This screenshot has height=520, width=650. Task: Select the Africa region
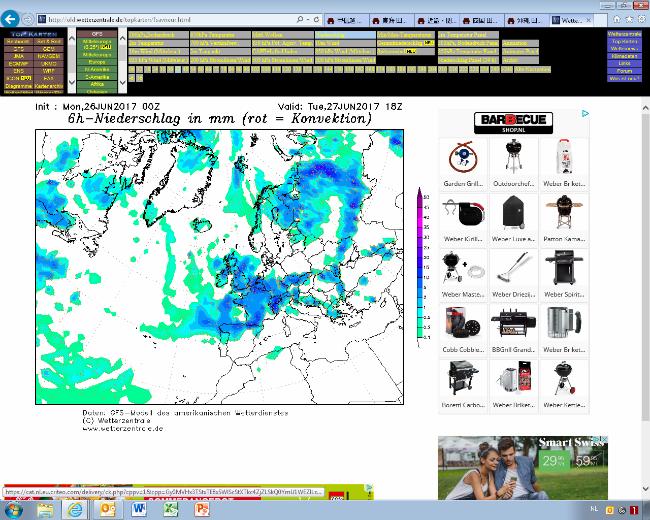click(97, 84)
